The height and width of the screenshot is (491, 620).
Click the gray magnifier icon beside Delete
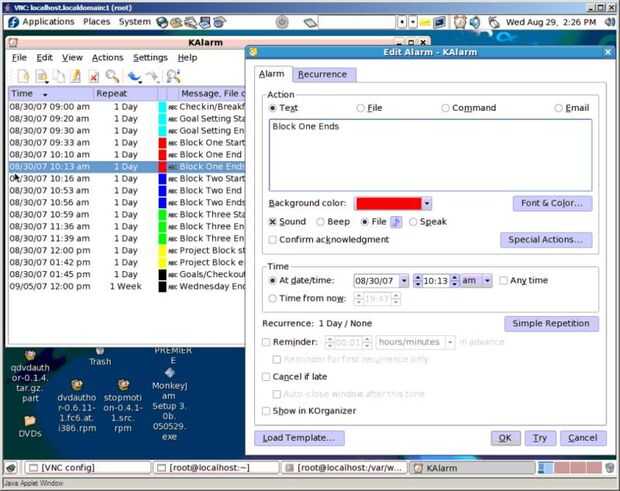112,76
